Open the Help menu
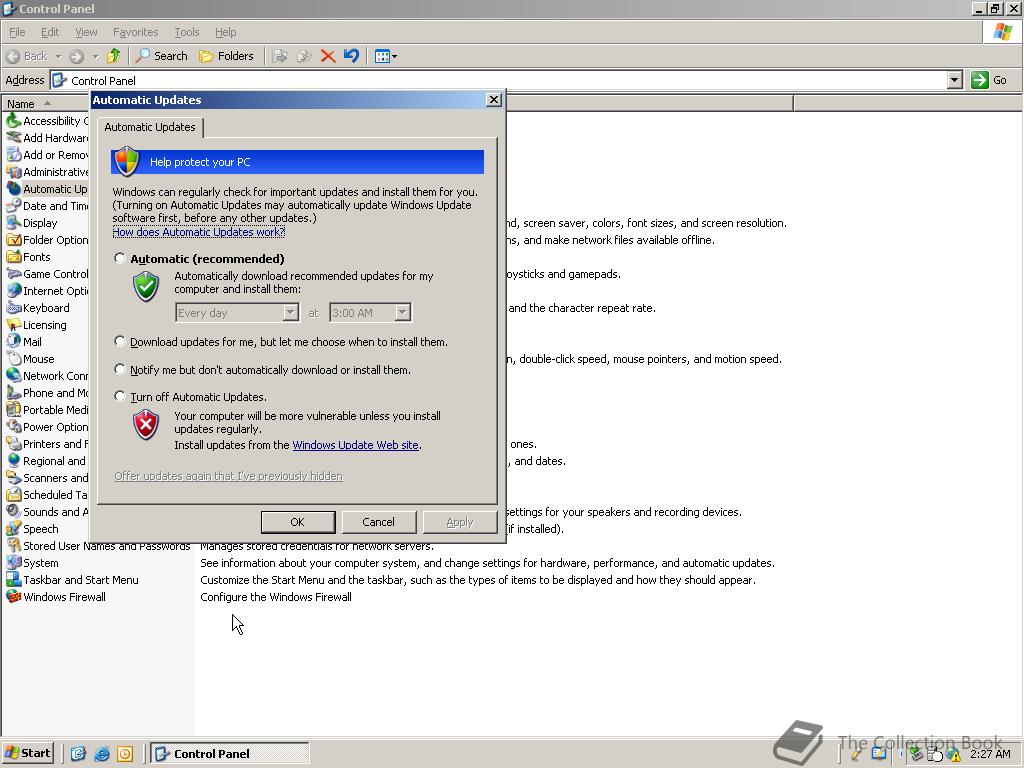This screenshot has width=1024, height=768. [x=225, y=32]
